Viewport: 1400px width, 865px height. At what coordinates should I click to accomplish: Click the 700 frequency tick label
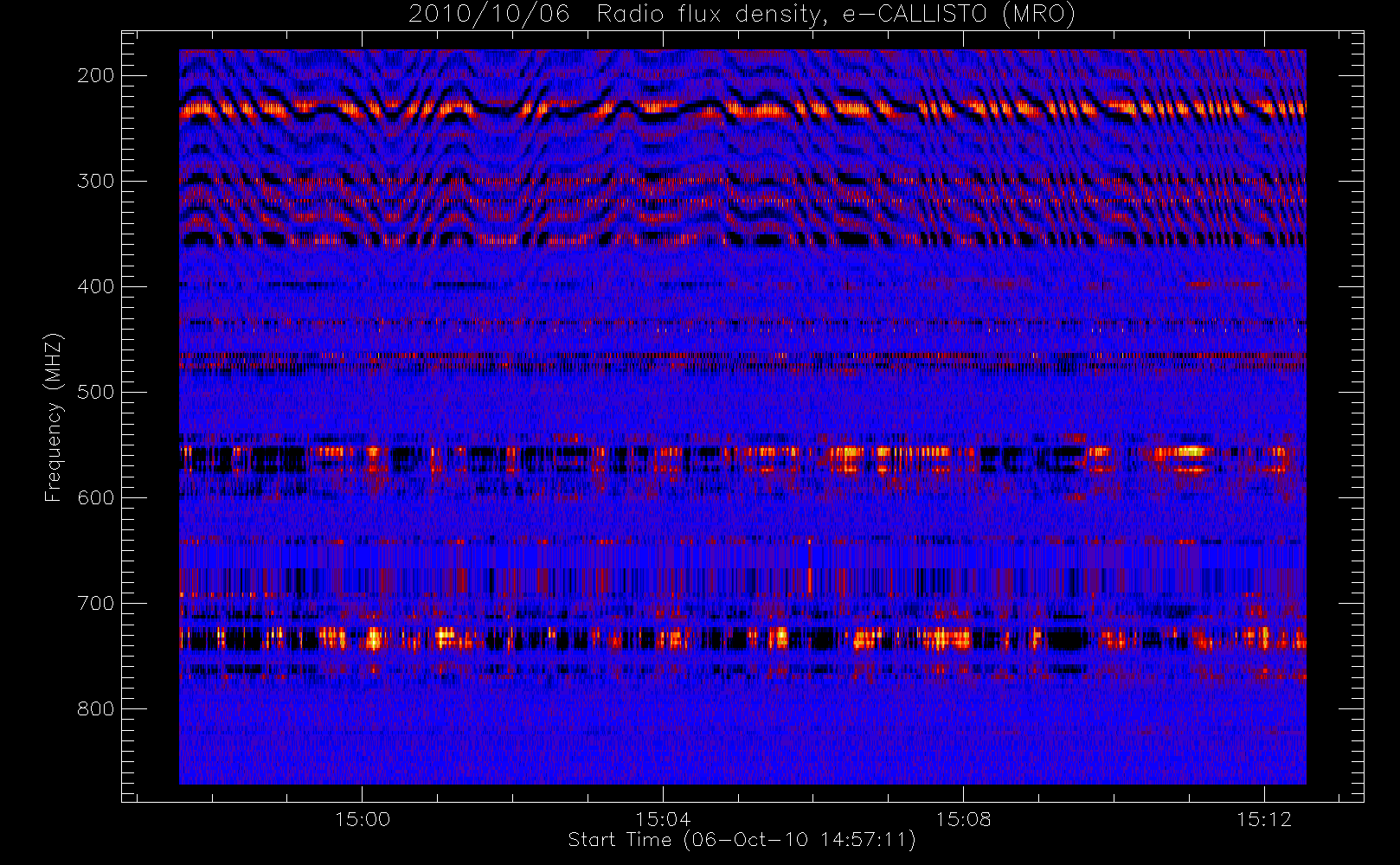point(96,603)
